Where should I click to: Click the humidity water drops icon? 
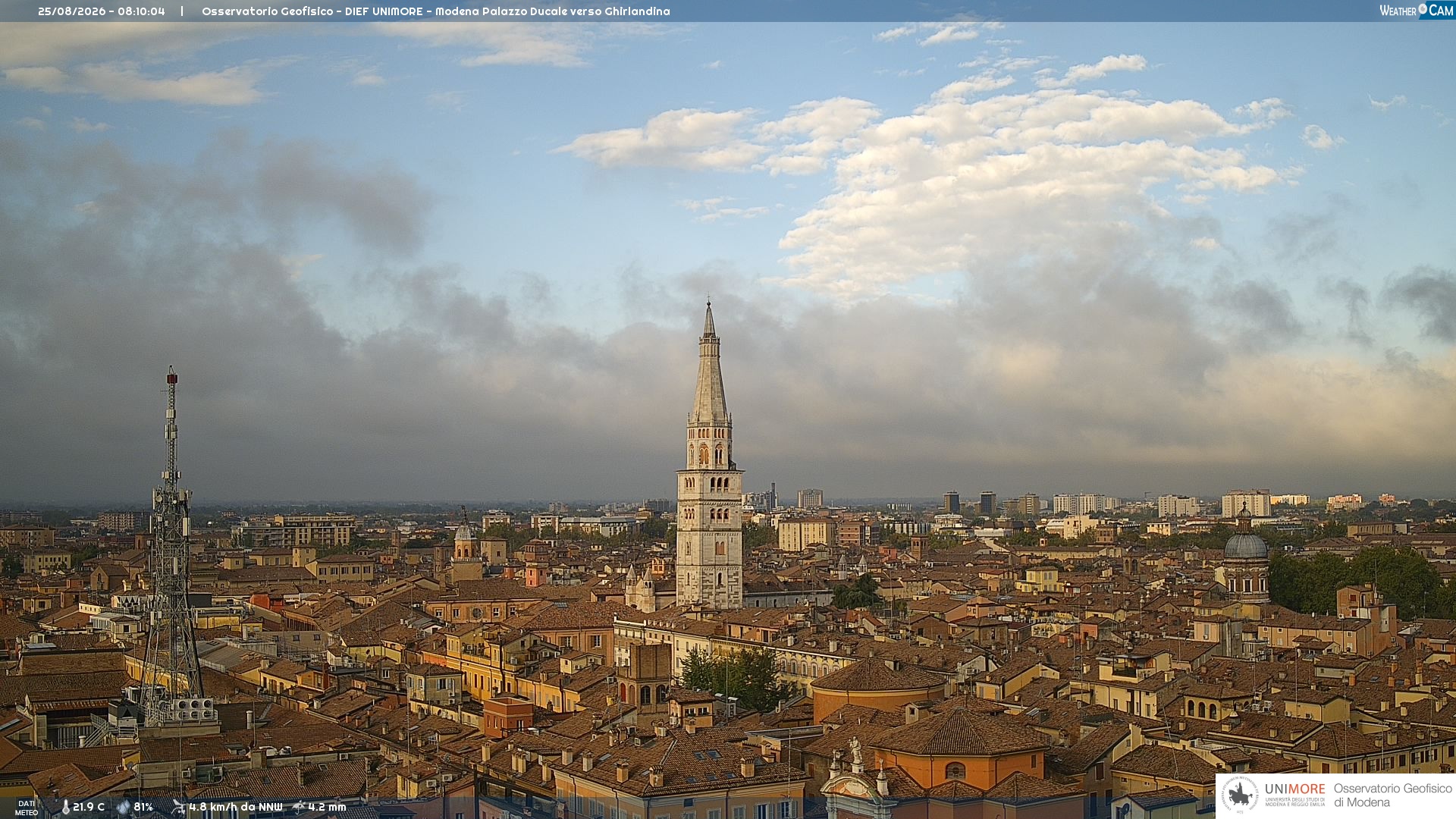(x=123, y=808)
